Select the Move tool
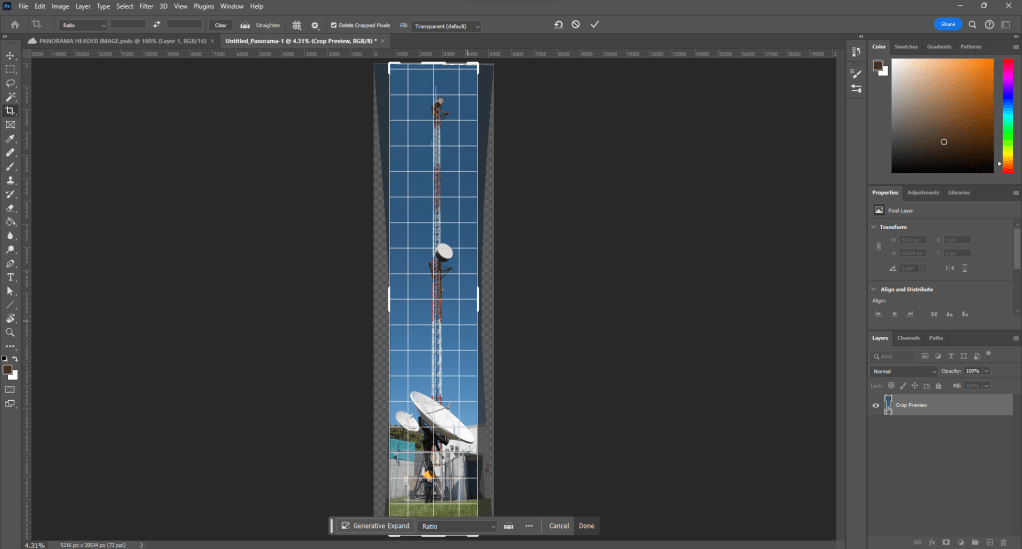 click(x=10, y=55)
